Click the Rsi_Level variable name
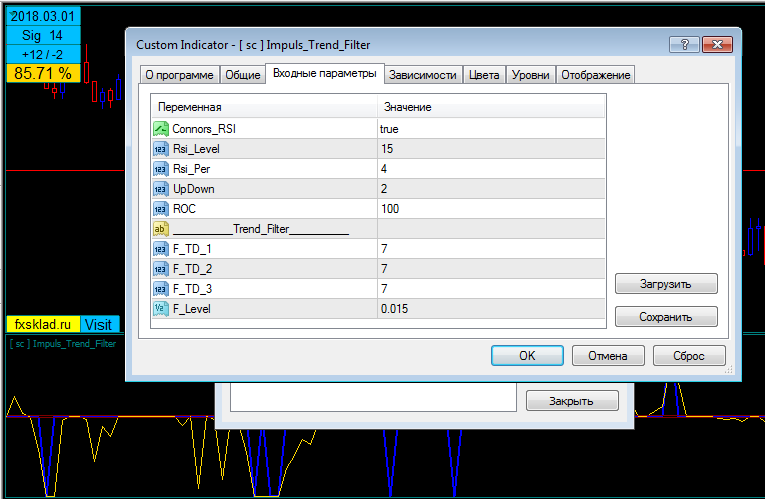 point(196,149)
